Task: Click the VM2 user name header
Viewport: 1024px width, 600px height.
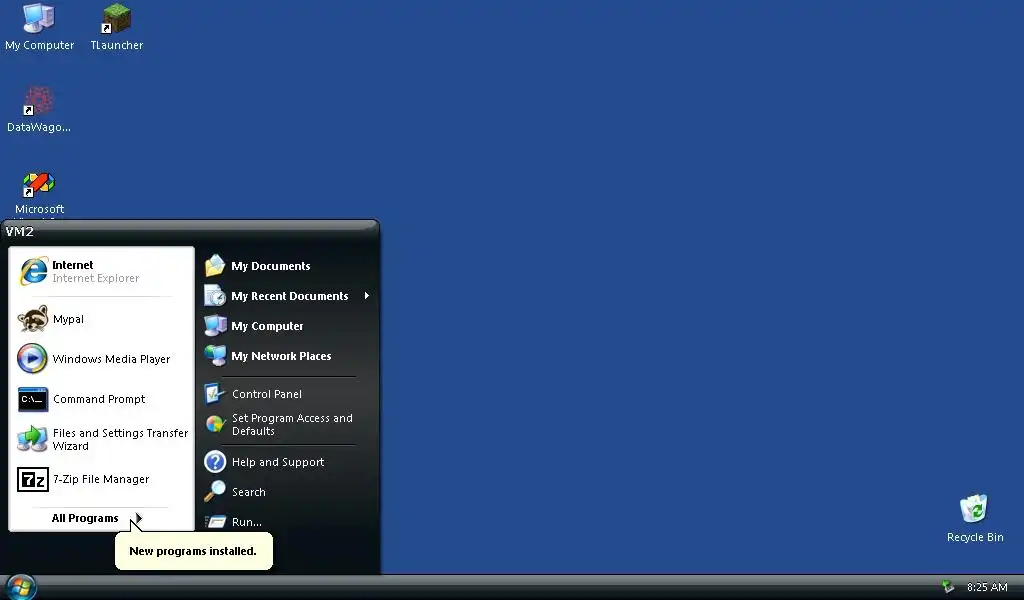Action: pyautogui.click(x=19, y=231)
